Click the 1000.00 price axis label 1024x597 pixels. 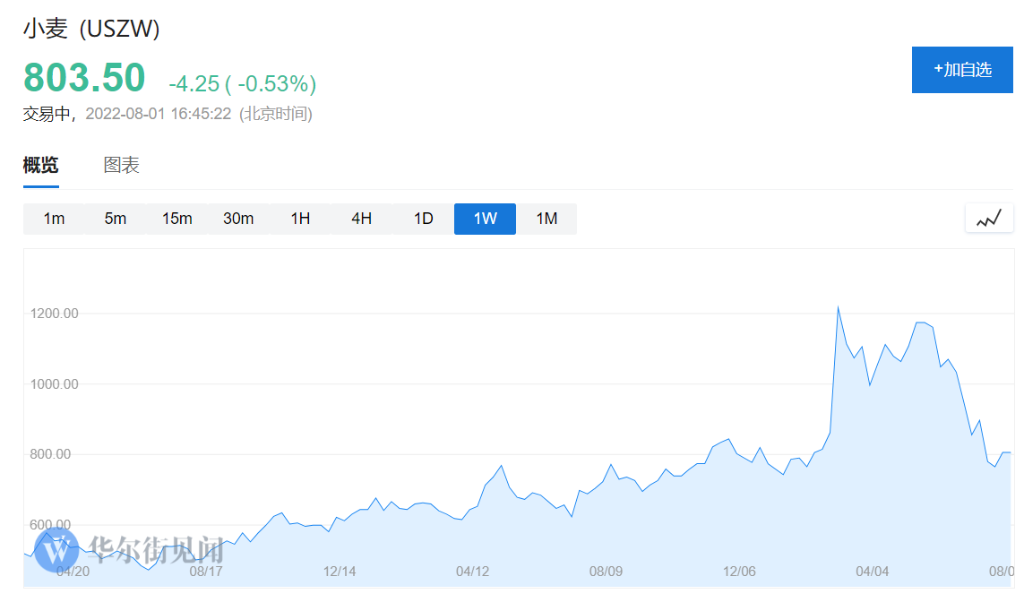54,384
